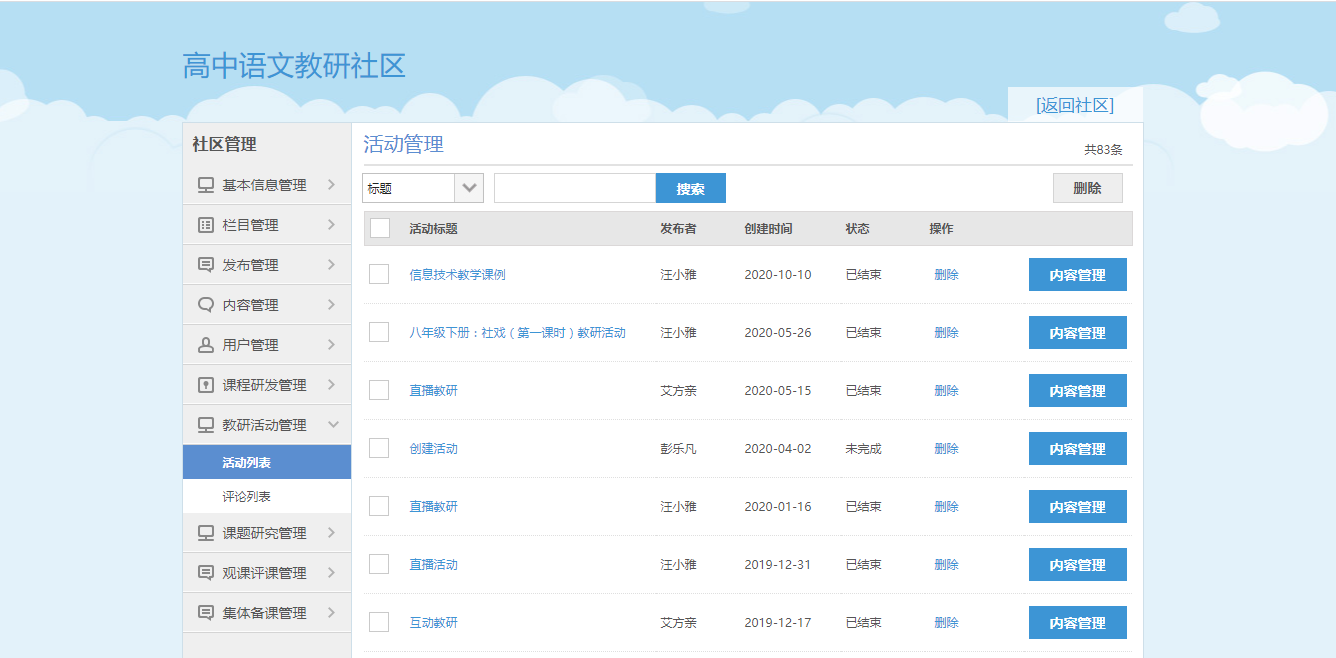
Task: Click the search keyword text box
Action: [x=575, y=188]
